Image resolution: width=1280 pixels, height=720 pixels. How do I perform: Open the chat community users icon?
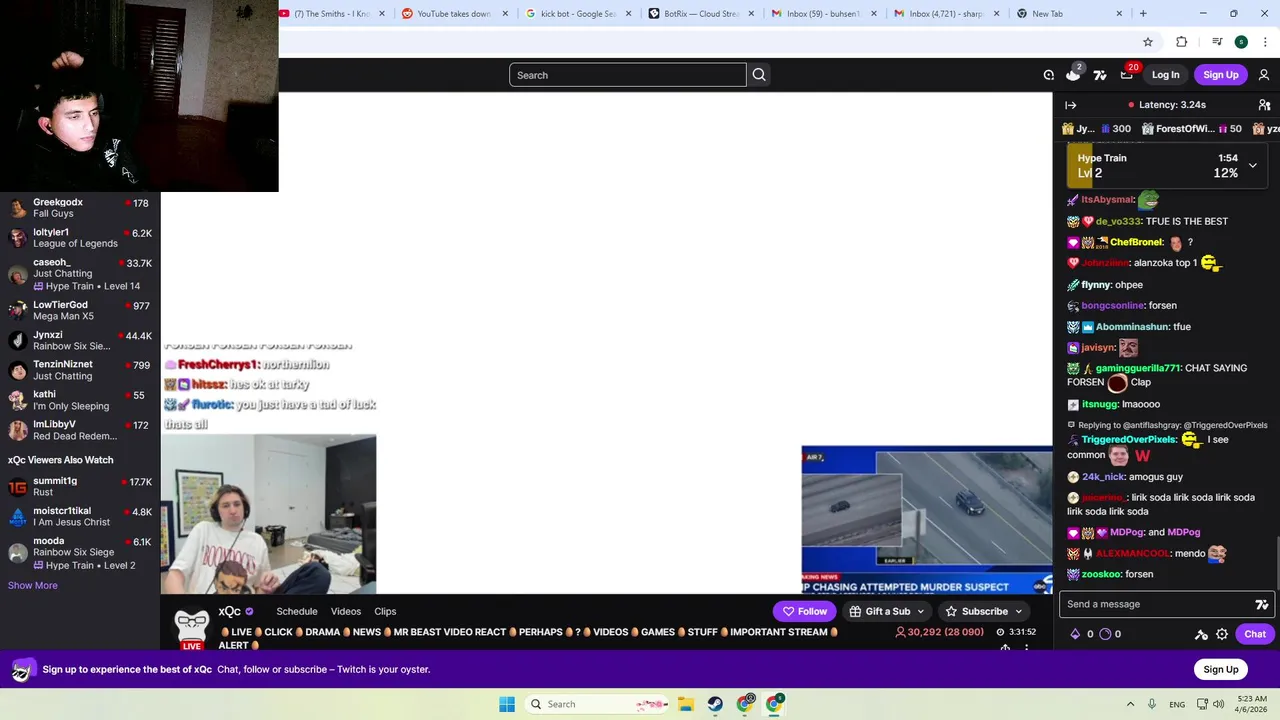(x=1264, y=105)
